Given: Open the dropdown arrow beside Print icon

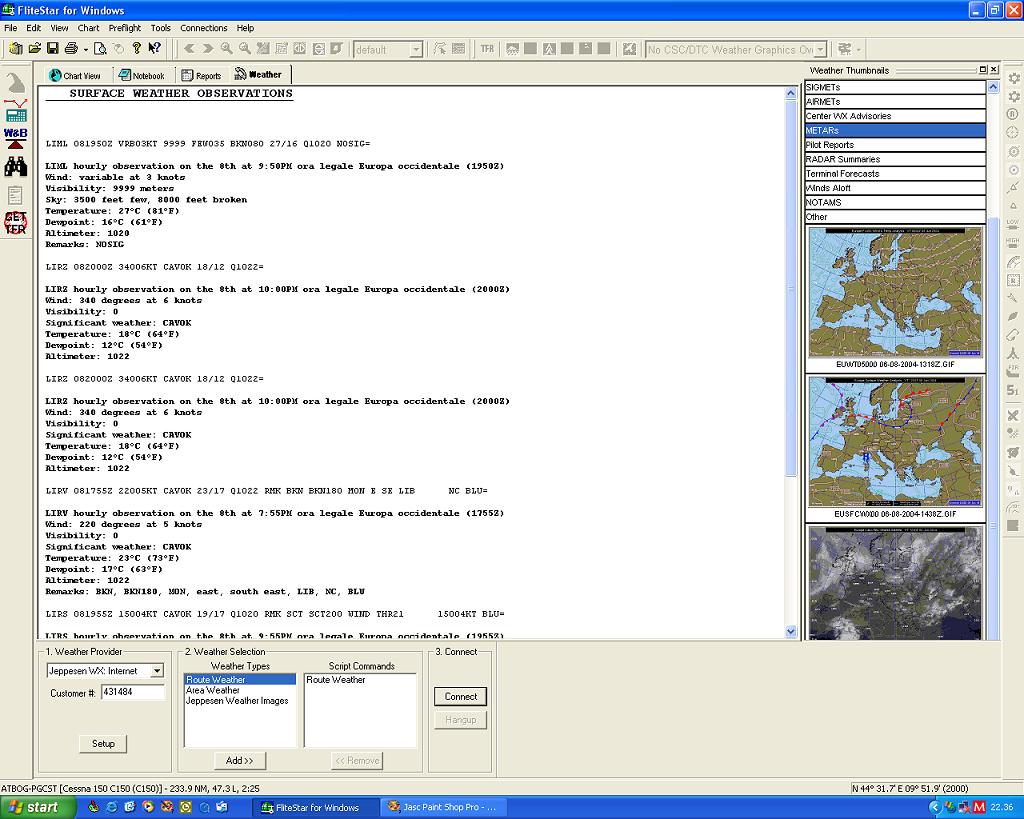Looking at the screenshot, I should click(85, 48).
